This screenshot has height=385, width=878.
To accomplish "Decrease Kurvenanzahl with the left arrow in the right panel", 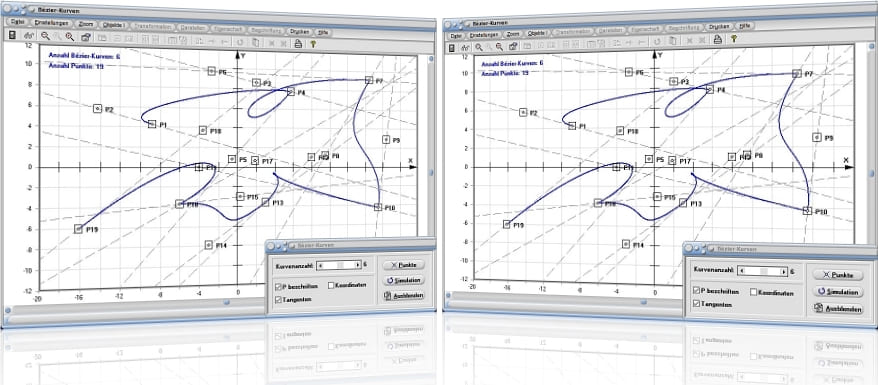I will [741, 271].
